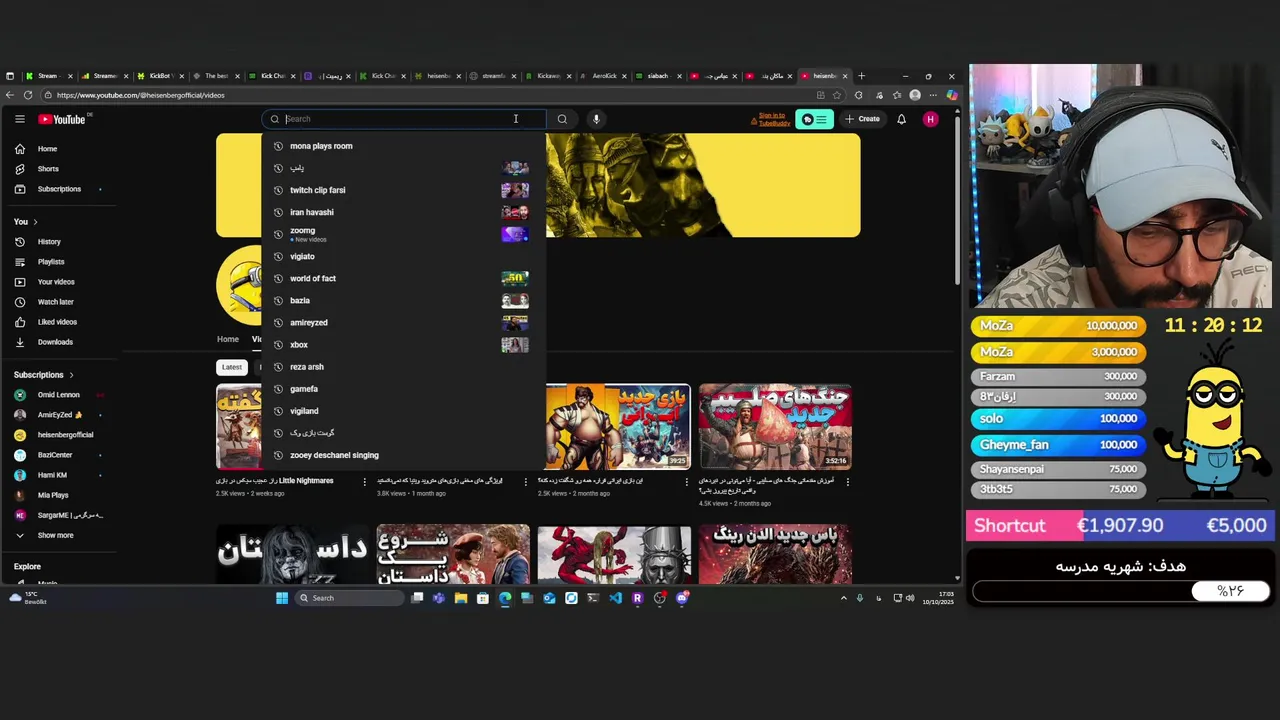Open Windows Start menu
The image size is (1280, 720).
[x=282, y=598]
